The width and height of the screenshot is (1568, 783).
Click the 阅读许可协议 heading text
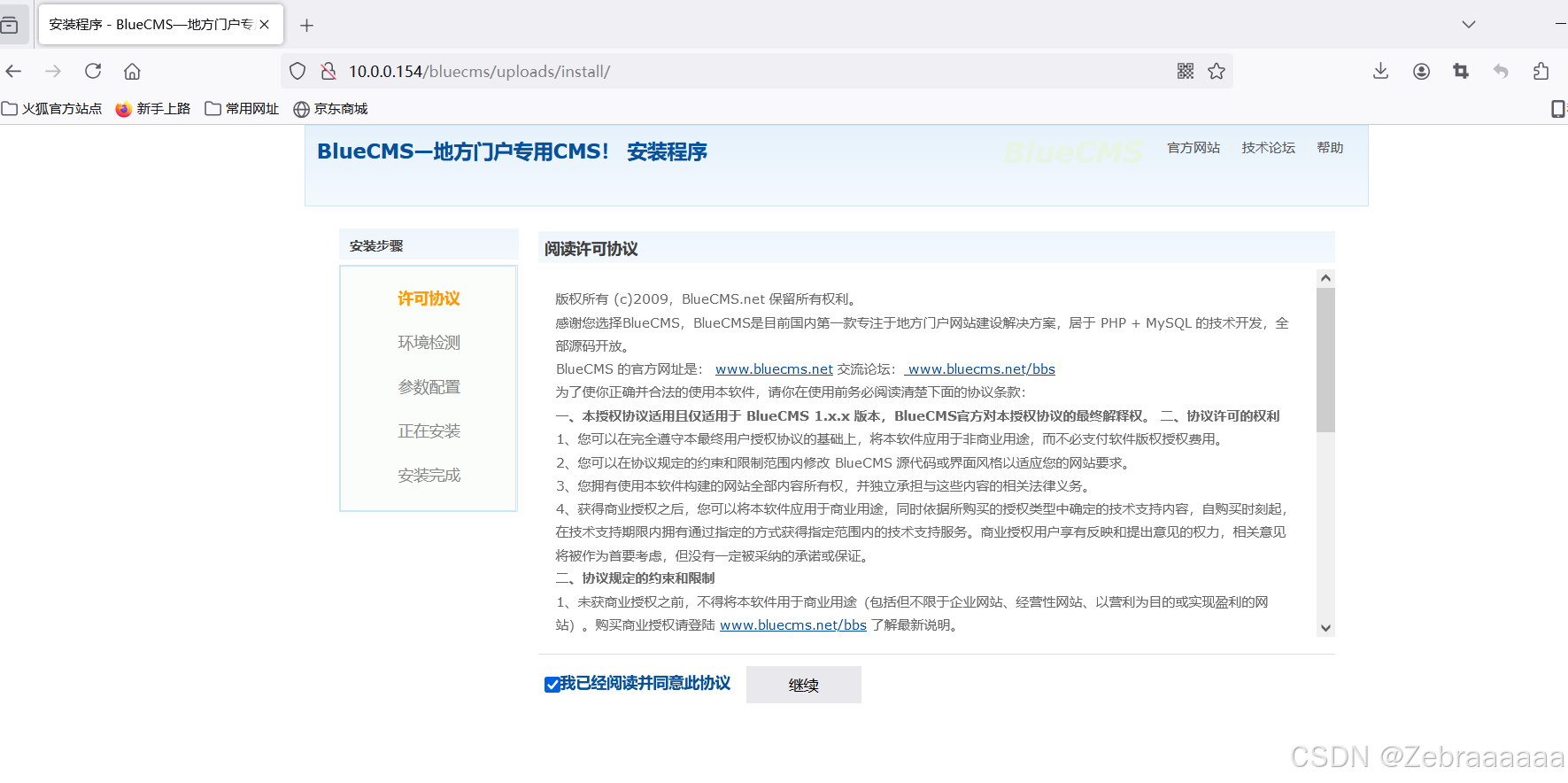tap(591, 249)
